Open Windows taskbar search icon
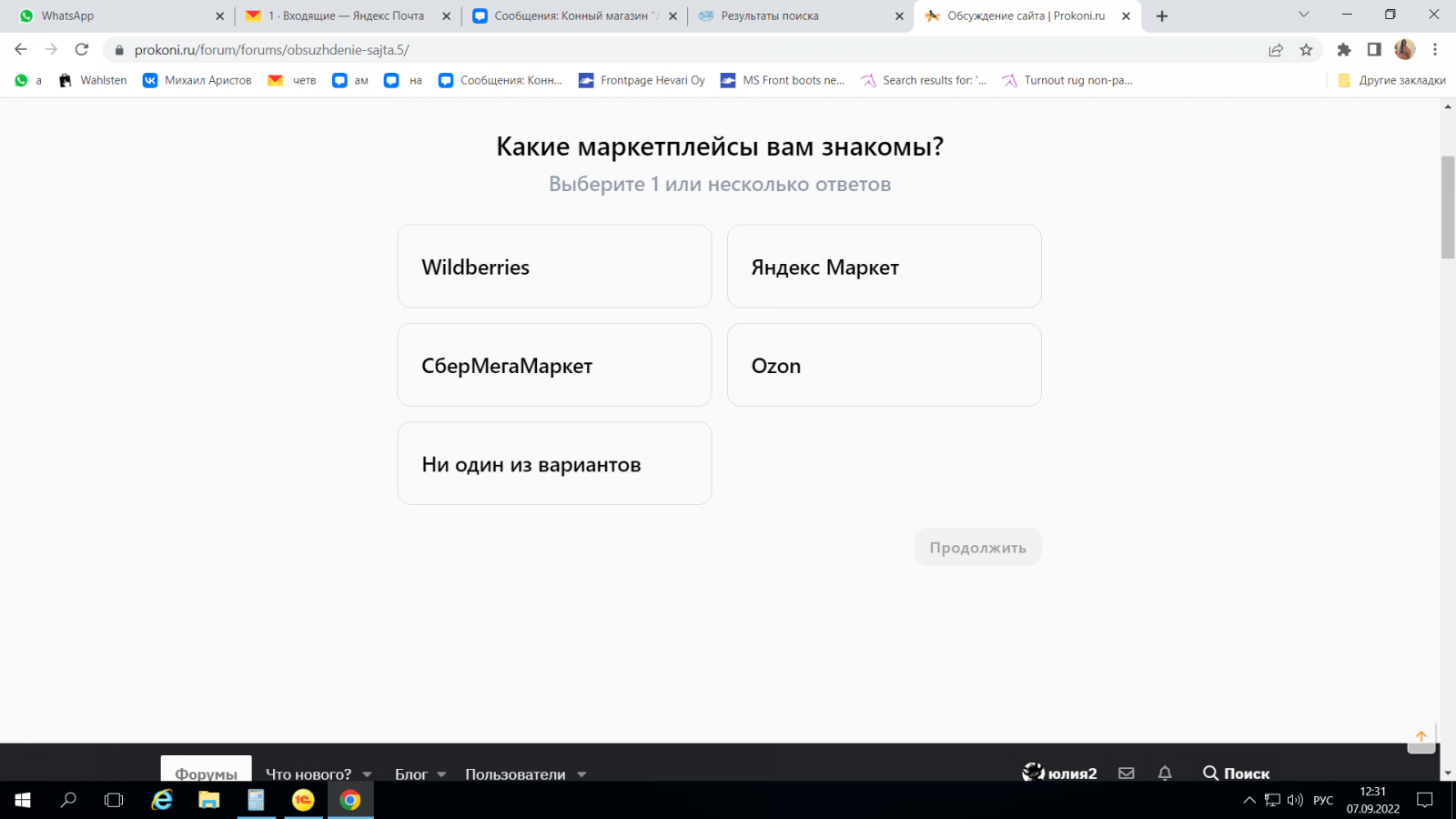This screenshot has height=819, width=1456. [x=68, y=800]
